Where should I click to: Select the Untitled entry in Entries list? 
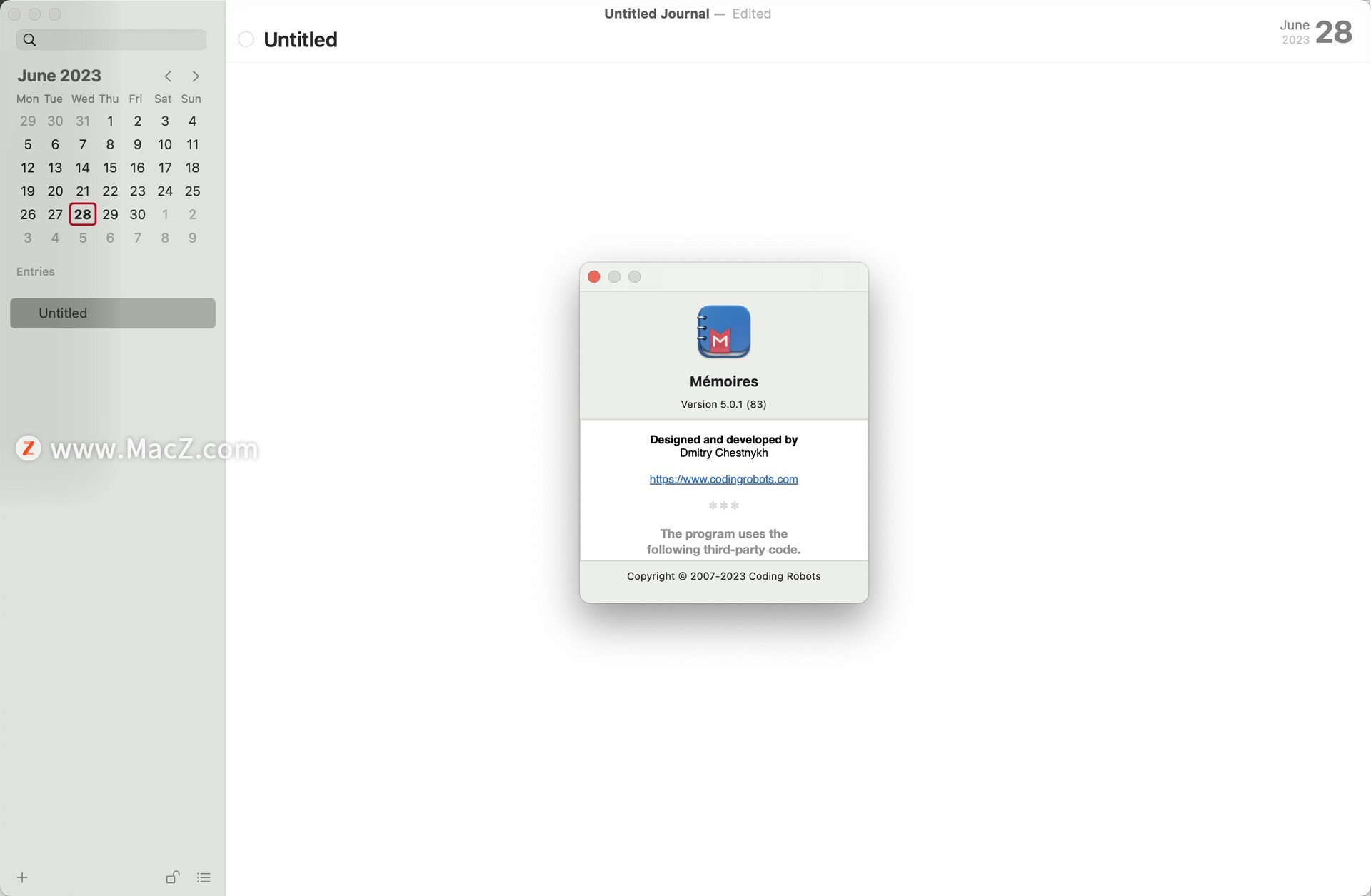pyautogui.click(x=113, y=313)
